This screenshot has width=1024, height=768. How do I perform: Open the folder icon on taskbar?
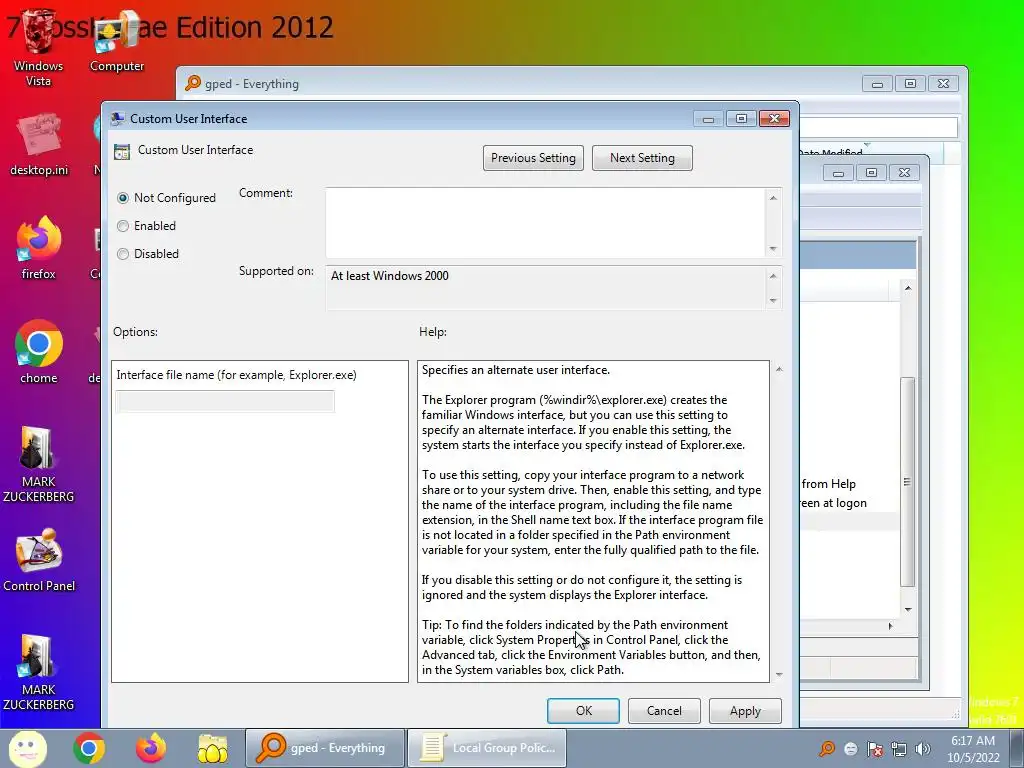[x=213, y=748]
